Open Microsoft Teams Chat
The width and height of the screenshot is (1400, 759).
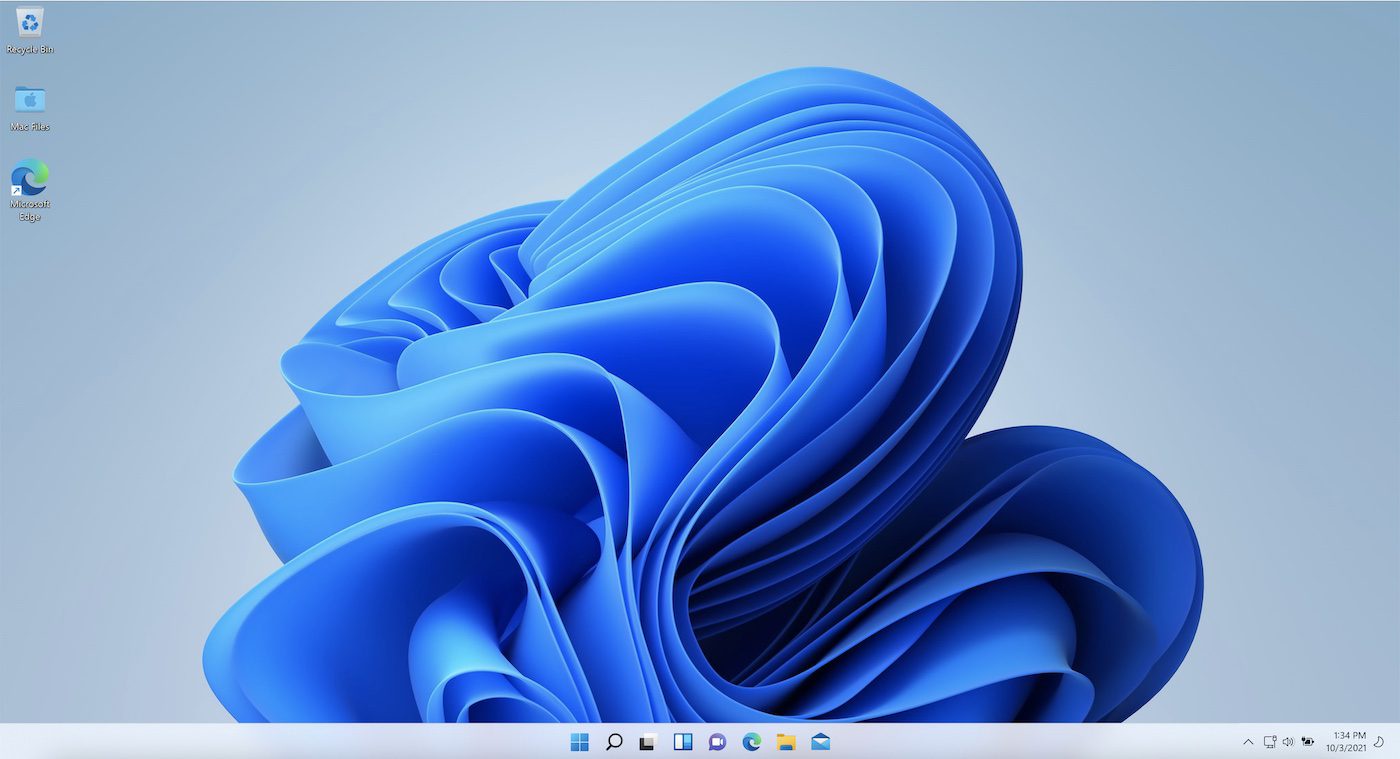(x=718, y=742)
